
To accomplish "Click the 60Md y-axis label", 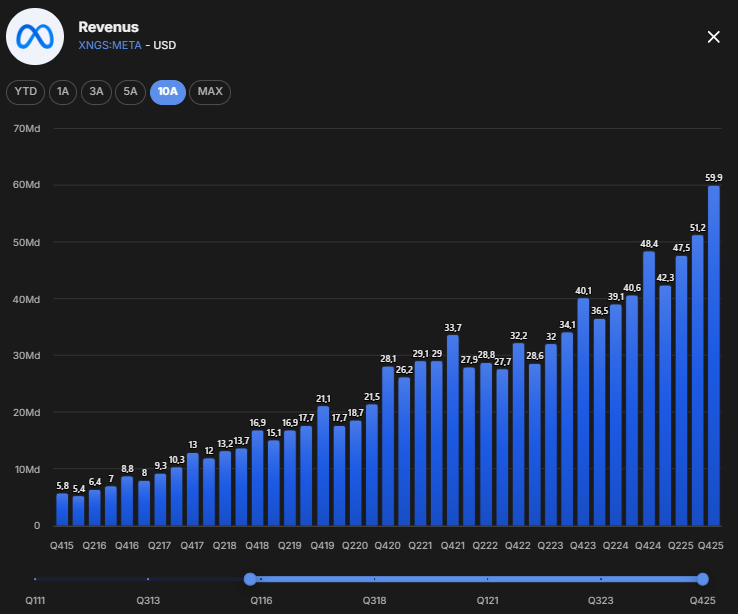I will pos(27,185).
